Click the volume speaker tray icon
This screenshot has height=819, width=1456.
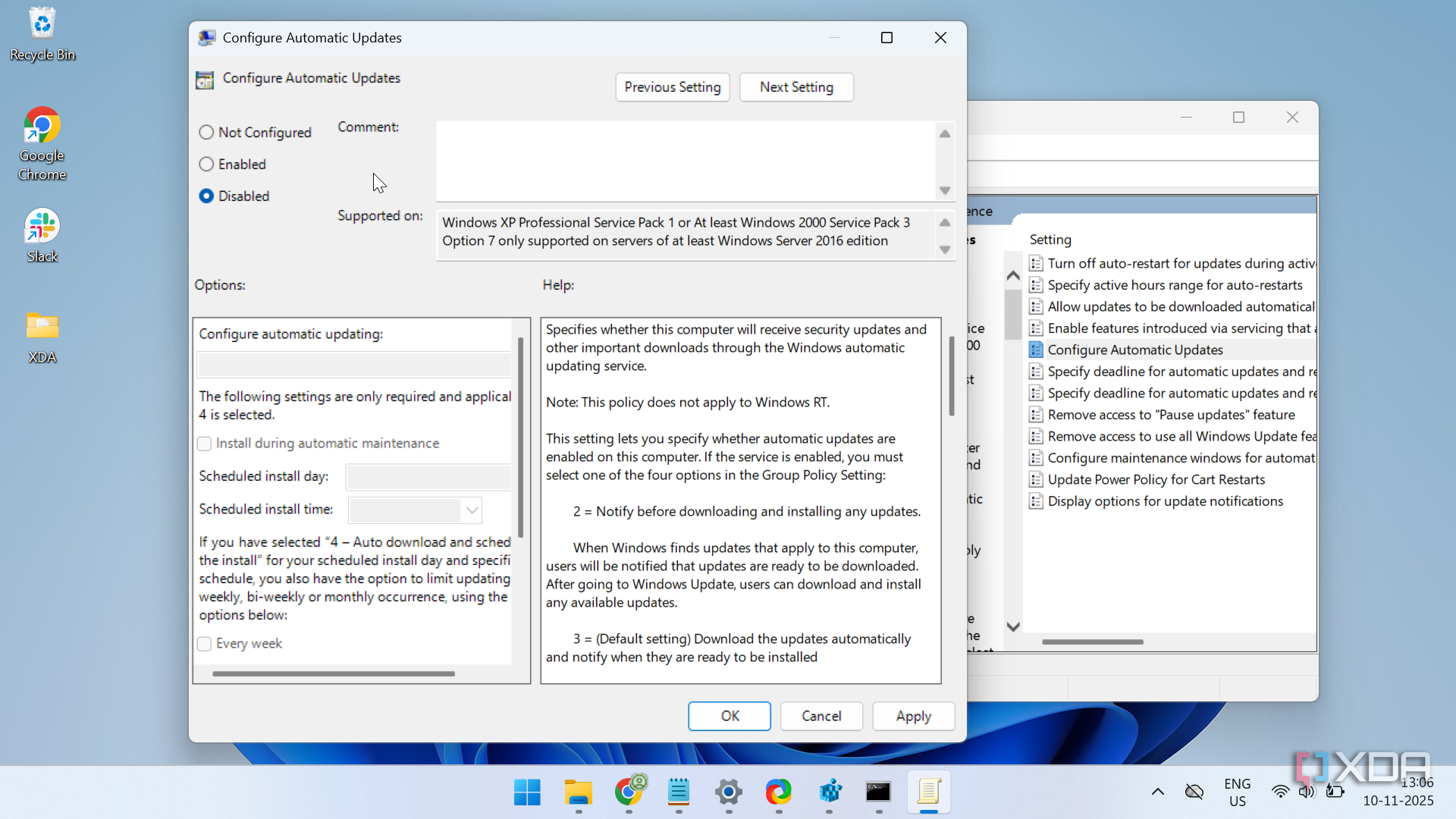point(1306,792)
